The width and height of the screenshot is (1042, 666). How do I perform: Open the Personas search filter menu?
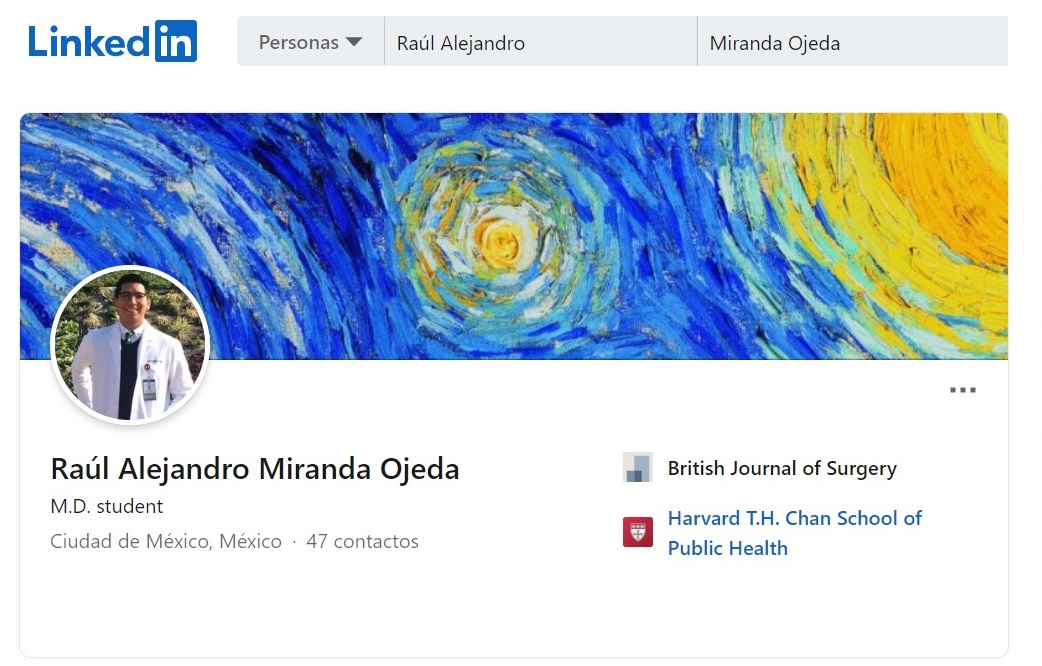pyautogui.click(x=310, y=41)
